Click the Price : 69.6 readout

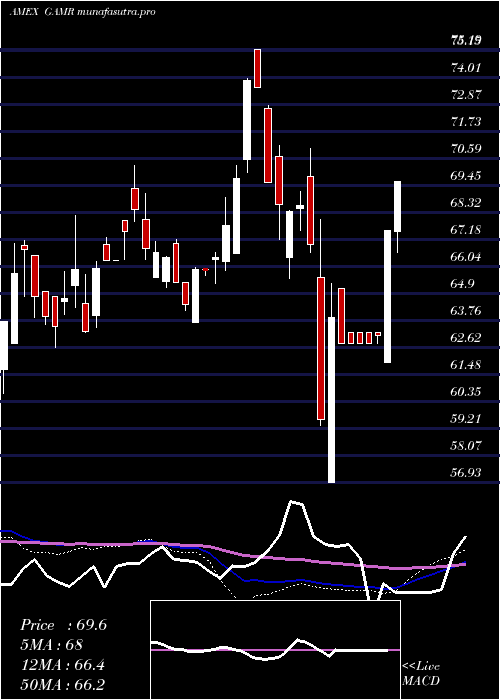coord(63,625)
